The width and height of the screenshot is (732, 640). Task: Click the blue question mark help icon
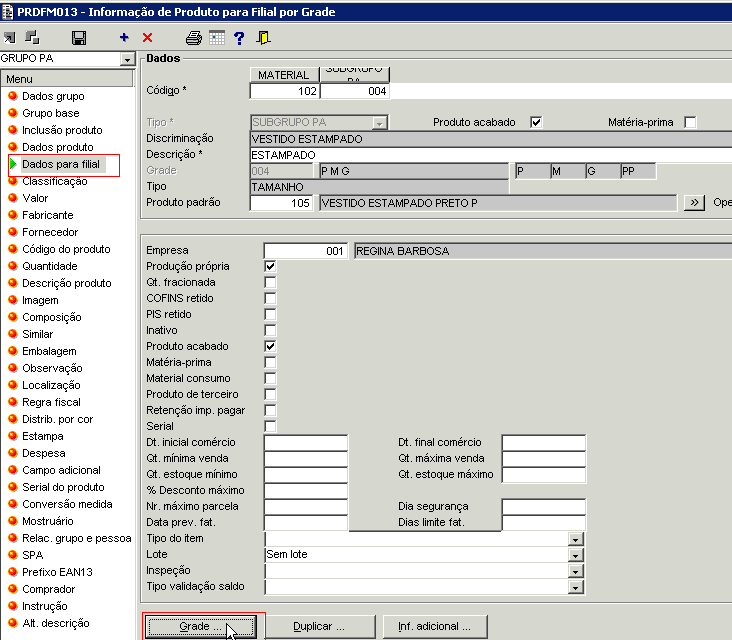[239, 38]
